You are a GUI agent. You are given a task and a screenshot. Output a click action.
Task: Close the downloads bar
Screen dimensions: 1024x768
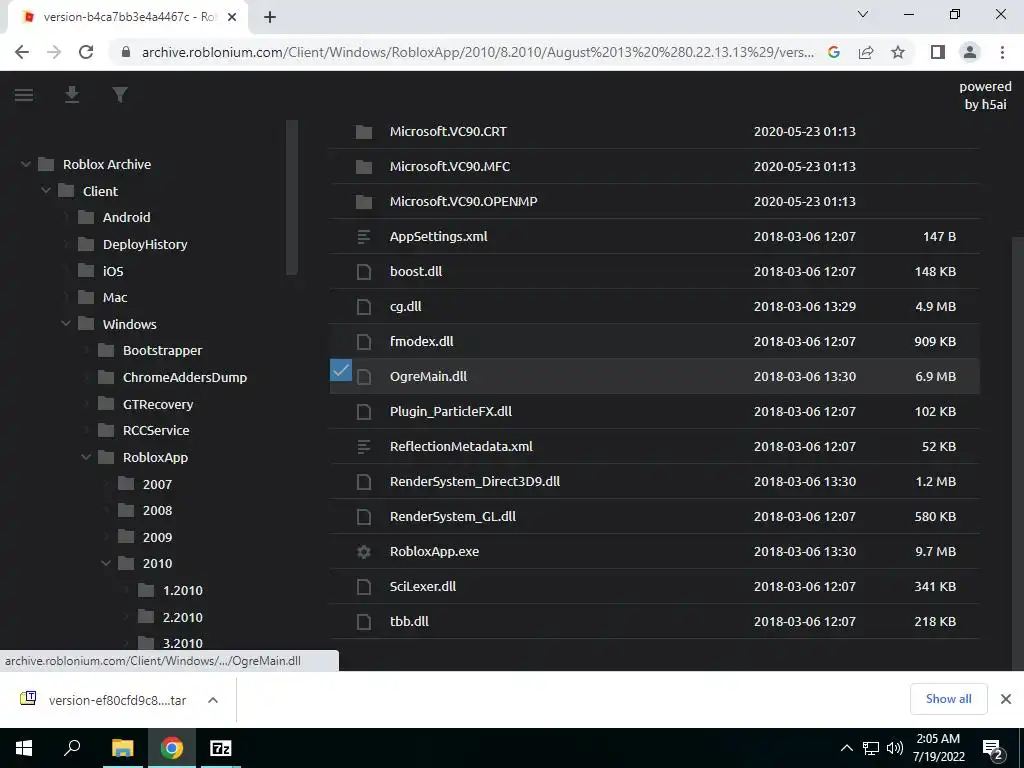(x=1006, y=699)
